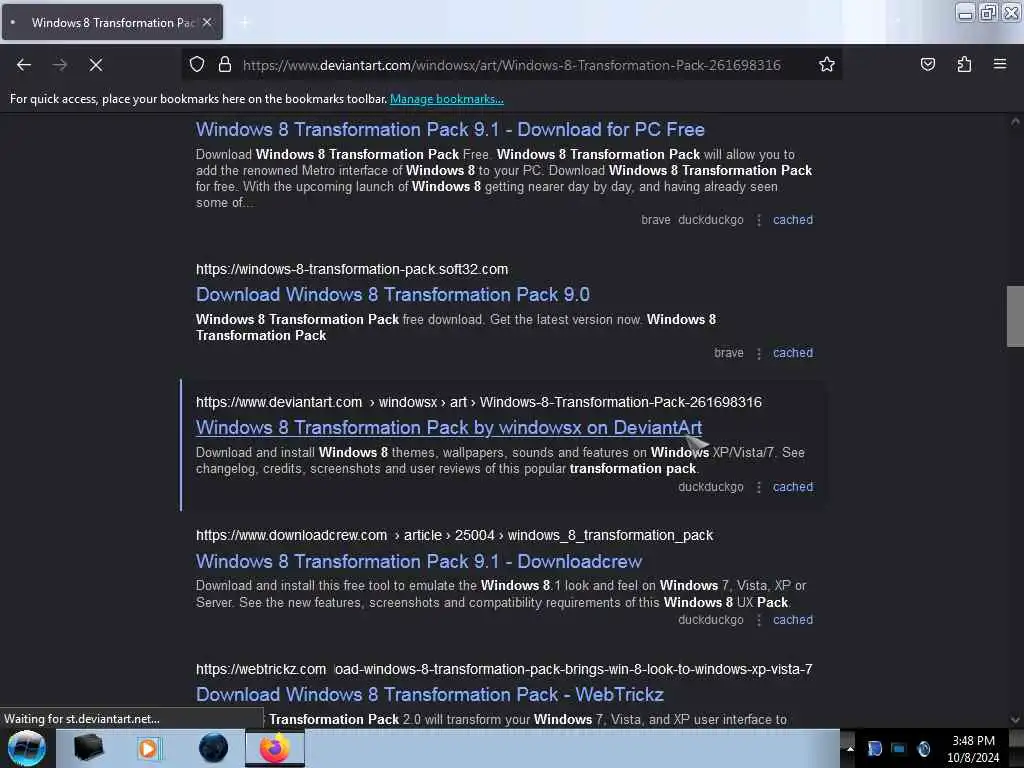The image size is (1024, 768).
Task: Open options dots for soft32 result
Action: coord(758,353)
